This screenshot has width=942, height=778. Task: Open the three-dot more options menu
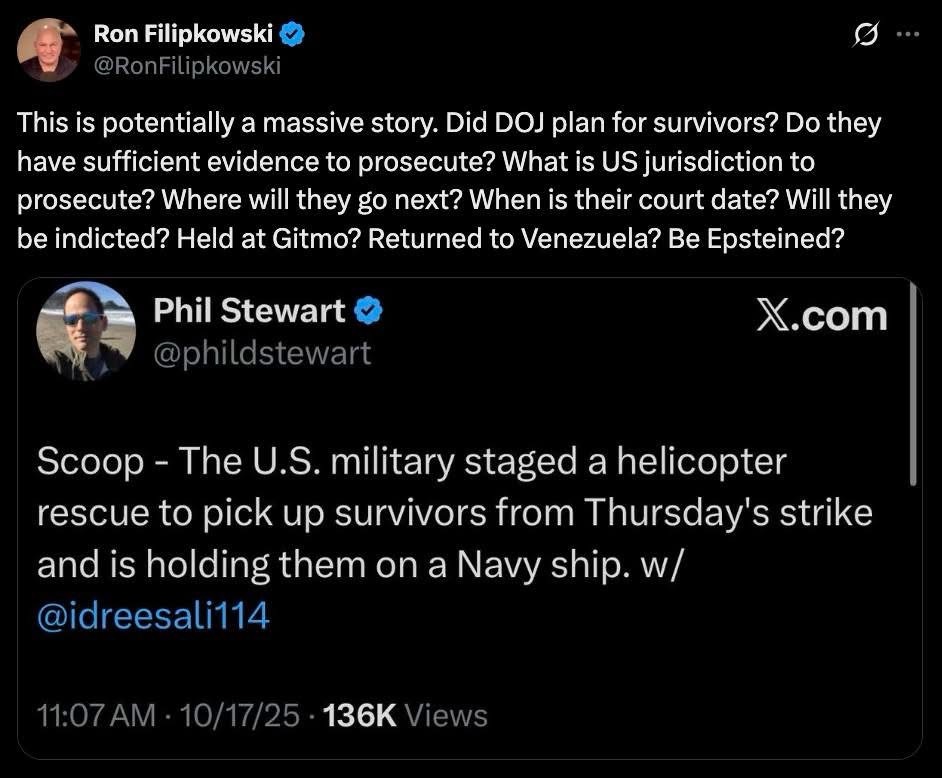[908, 35]
